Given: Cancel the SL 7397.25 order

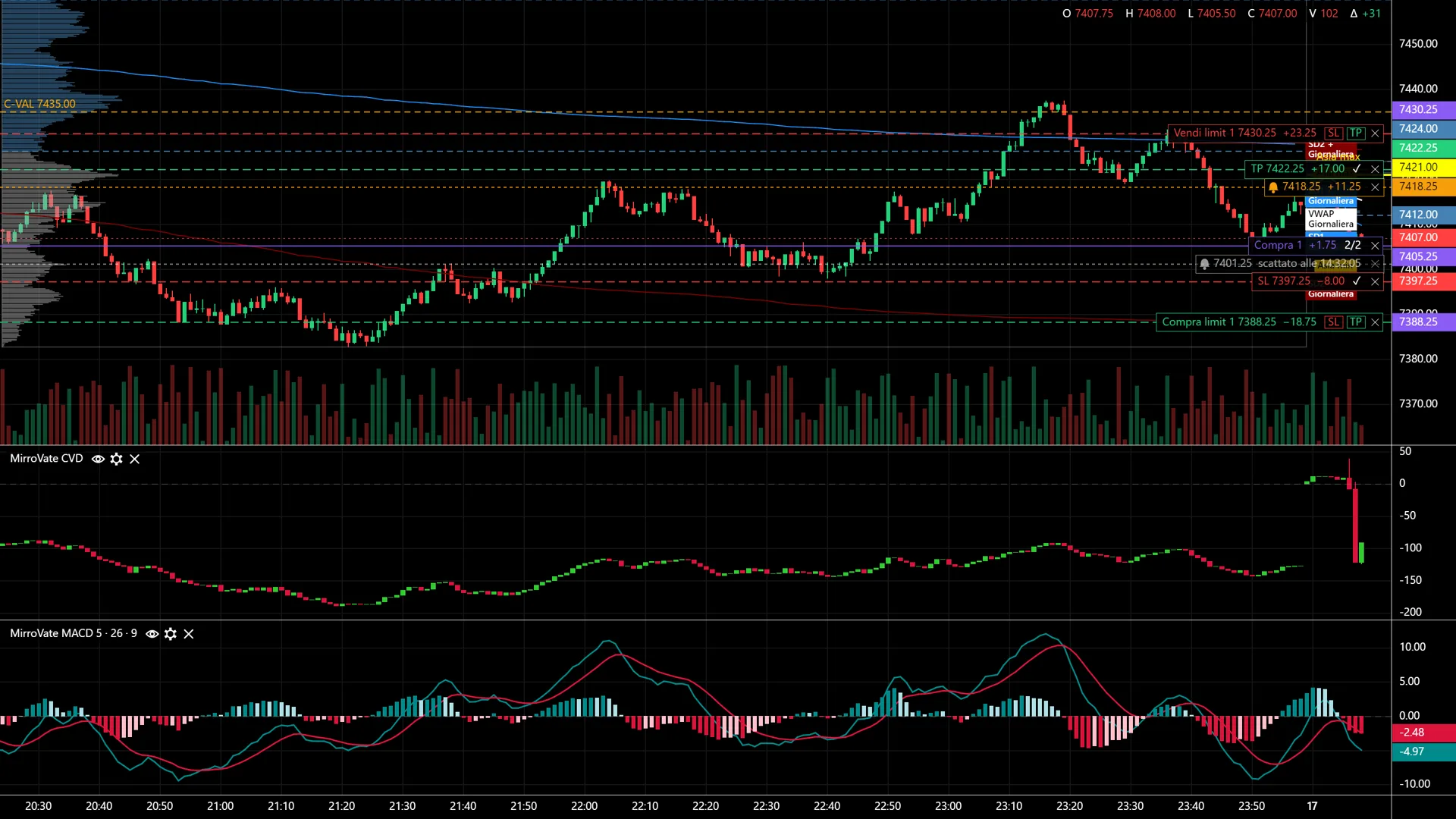Looking at the screenshot, I should pyautogui.click(x=1375, y=281).
